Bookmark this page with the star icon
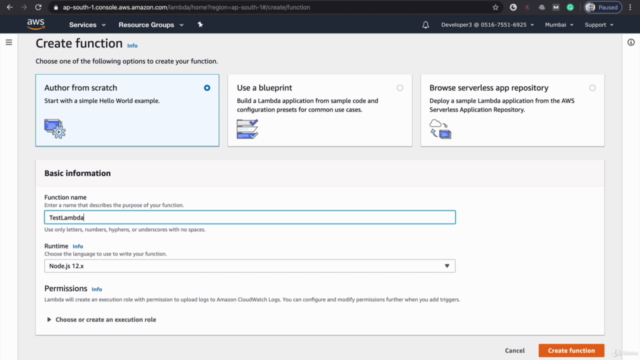 tap(496, 7)
